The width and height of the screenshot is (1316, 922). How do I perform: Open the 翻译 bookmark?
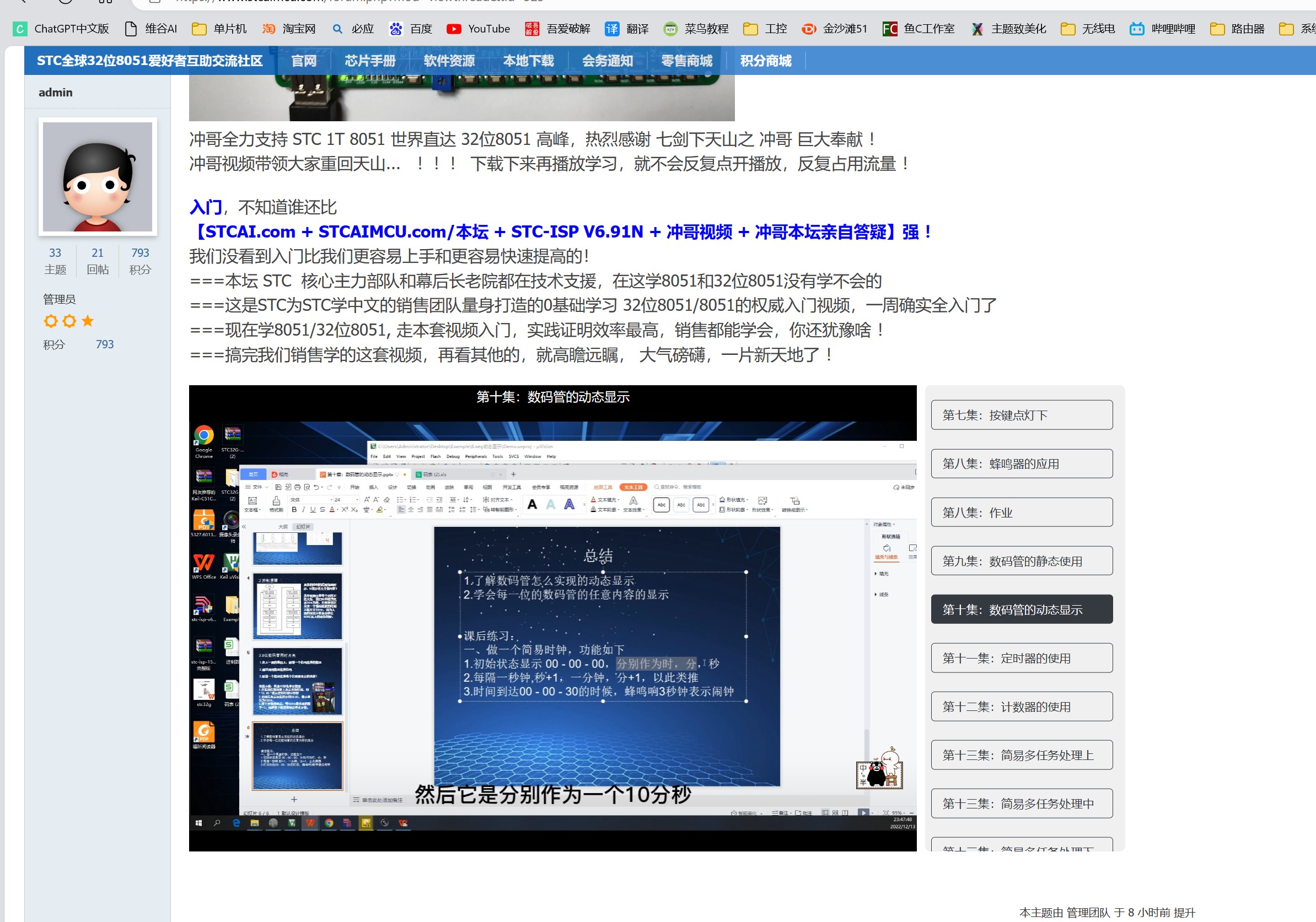[627, 29]
